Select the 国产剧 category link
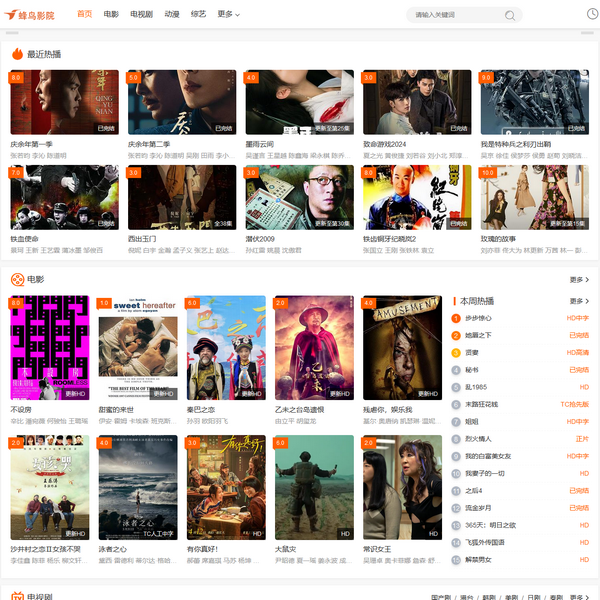The width and height of the screenshot is (600, 600). click(x=440, y=596)
